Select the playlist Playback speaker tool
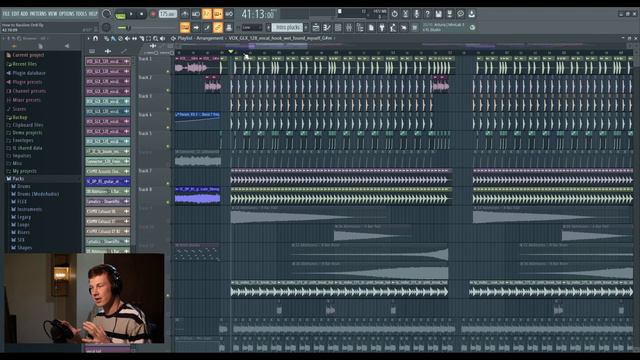Screen dimensions: 640x360 point(162,38)
